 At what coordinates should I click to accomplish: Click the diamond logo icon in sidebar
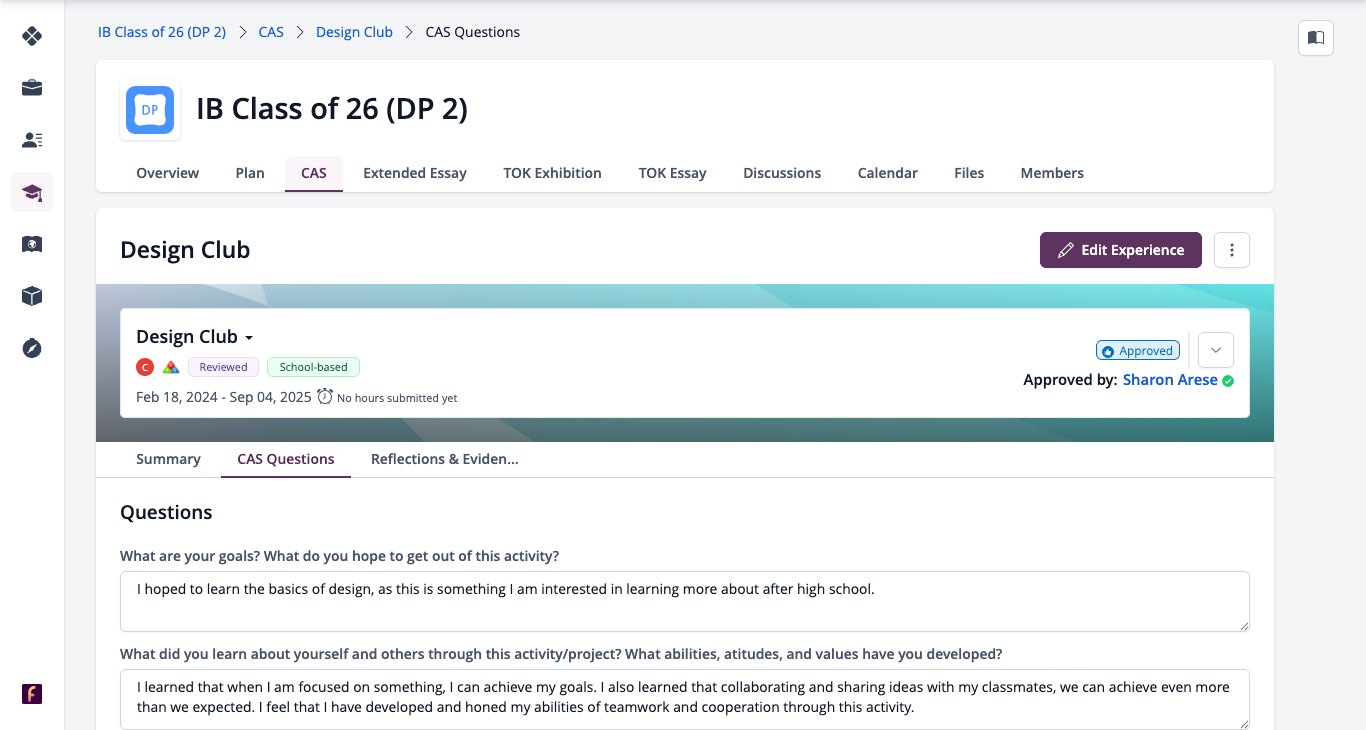pos(32,36)
